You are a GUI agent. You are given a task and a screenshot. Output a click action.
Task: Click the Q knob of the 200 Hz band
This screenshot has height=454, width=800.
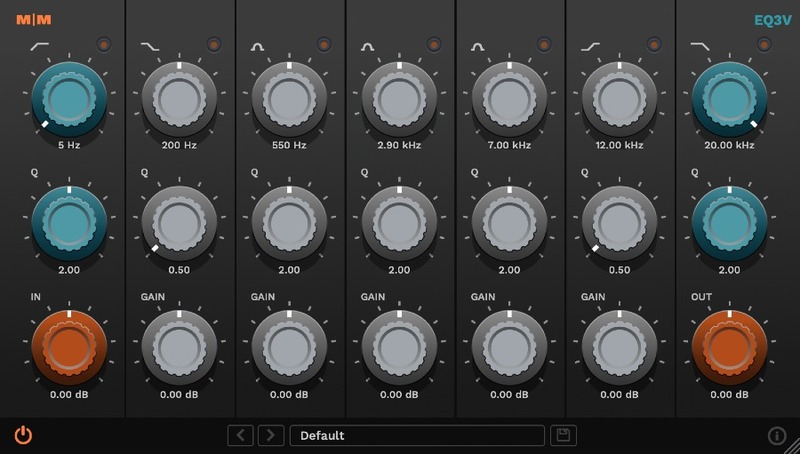179,223
